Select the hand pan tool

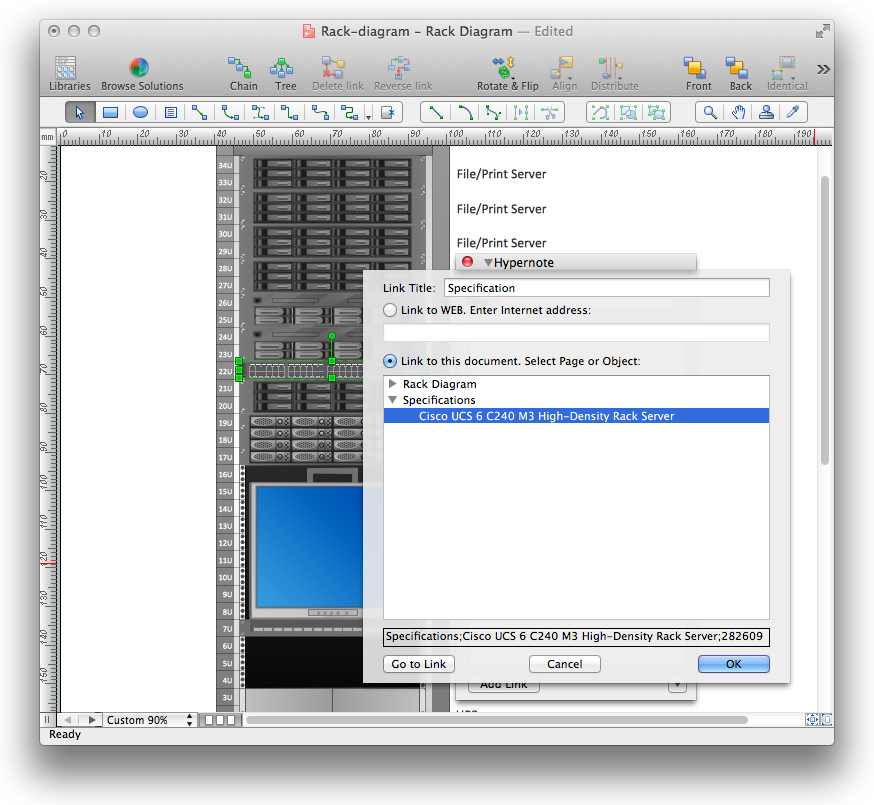pos(738,112)
